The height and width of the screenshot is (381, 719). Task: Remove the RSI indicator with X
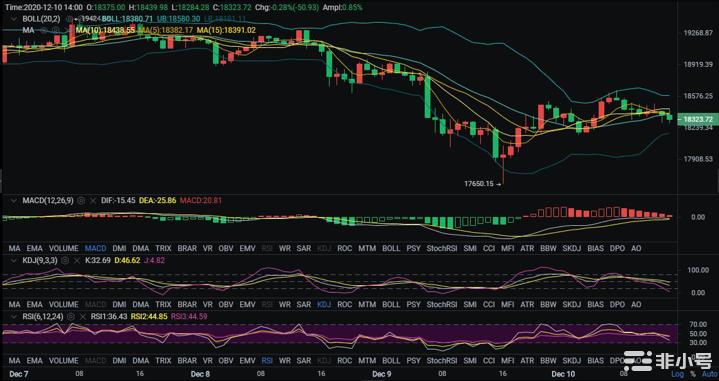click(x=83, y=316)
